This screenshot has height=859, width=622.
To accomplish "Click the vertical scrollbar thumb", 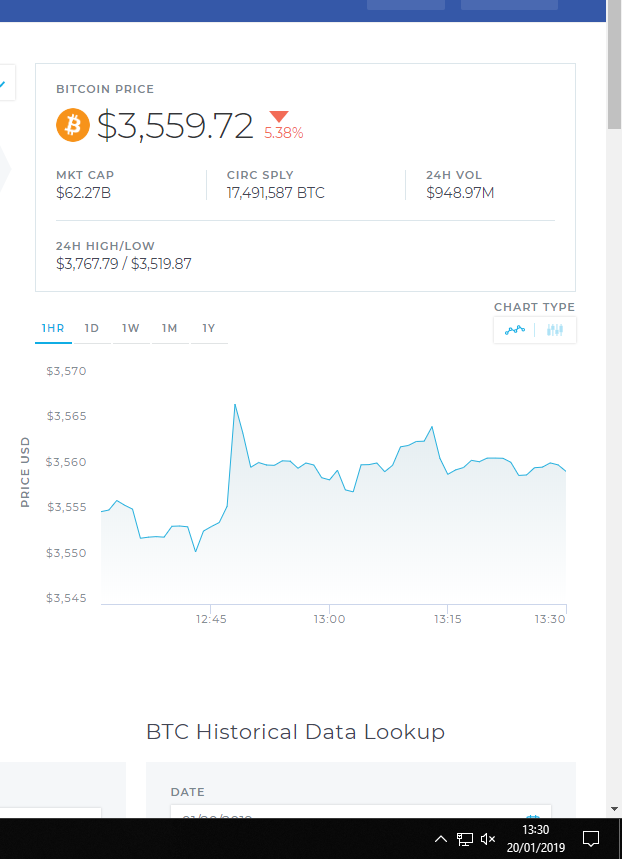I will (x=614, y=75).
